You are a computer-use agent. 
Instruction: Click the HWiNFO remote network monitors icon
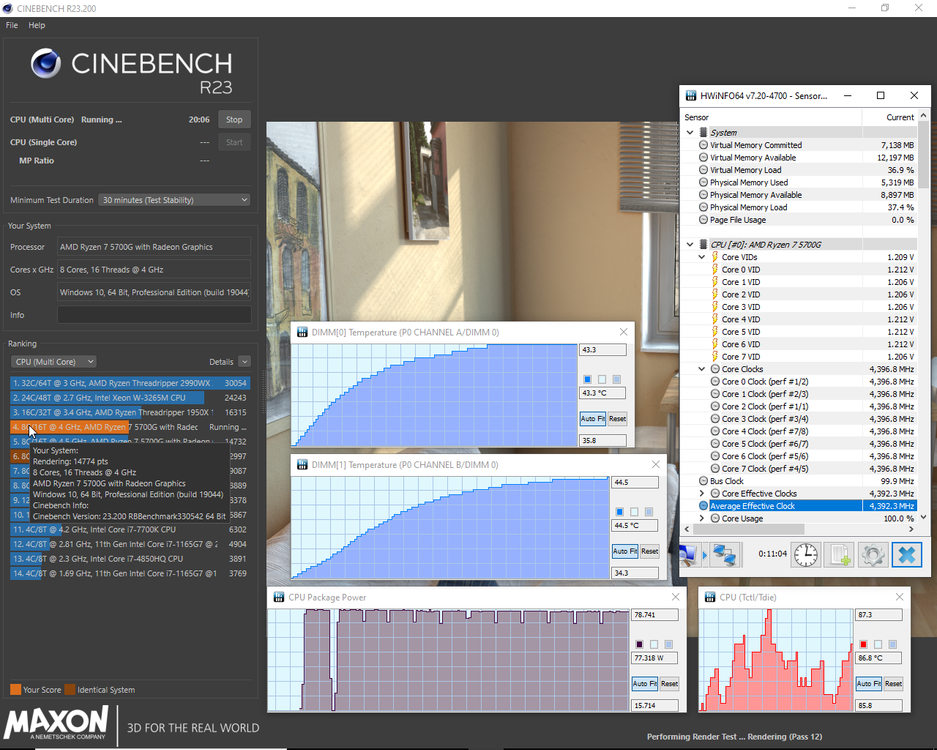725,555
